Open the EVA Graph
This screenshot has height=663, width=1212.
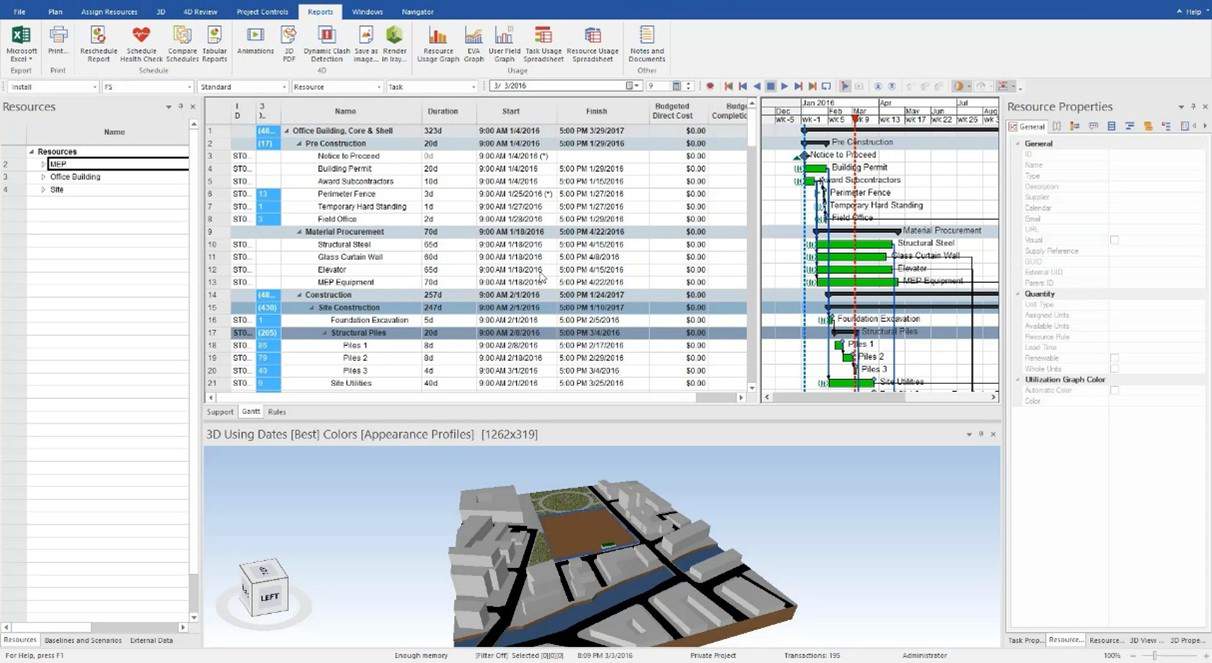(x=472, y=42)
